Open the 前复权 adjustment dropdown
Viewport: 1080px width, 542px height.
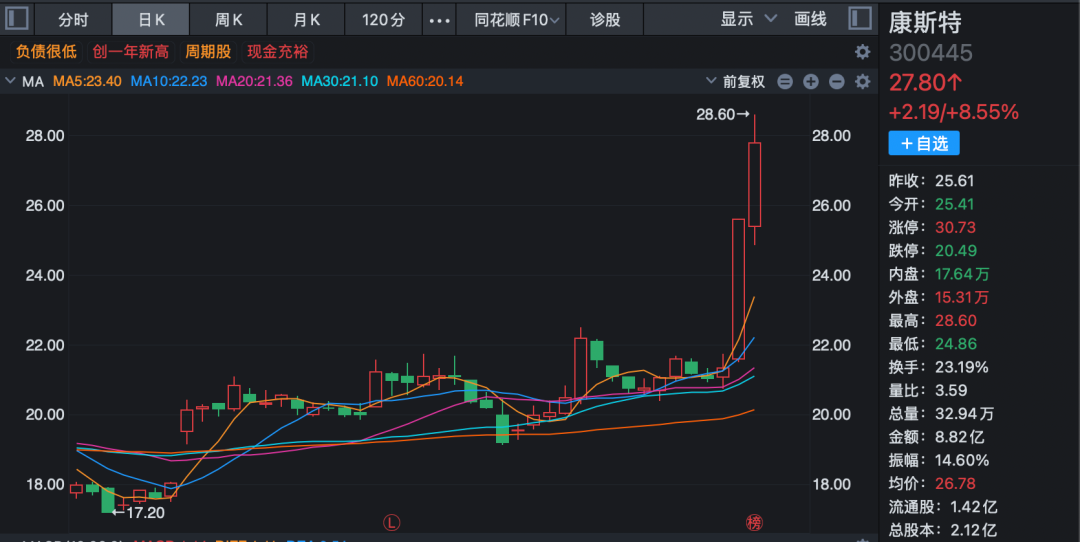[736, 82]
